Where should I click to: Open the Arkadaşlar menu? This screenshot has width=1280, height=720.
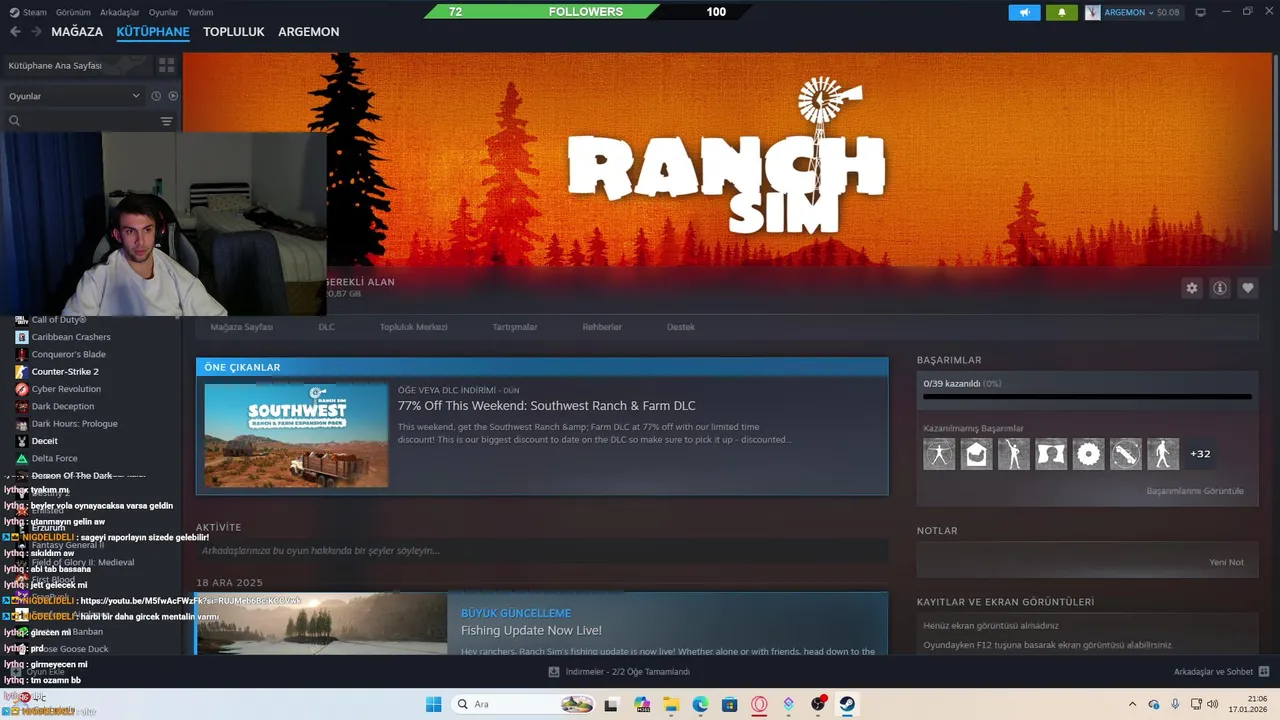pyautogui.click(x=120, y=12)
